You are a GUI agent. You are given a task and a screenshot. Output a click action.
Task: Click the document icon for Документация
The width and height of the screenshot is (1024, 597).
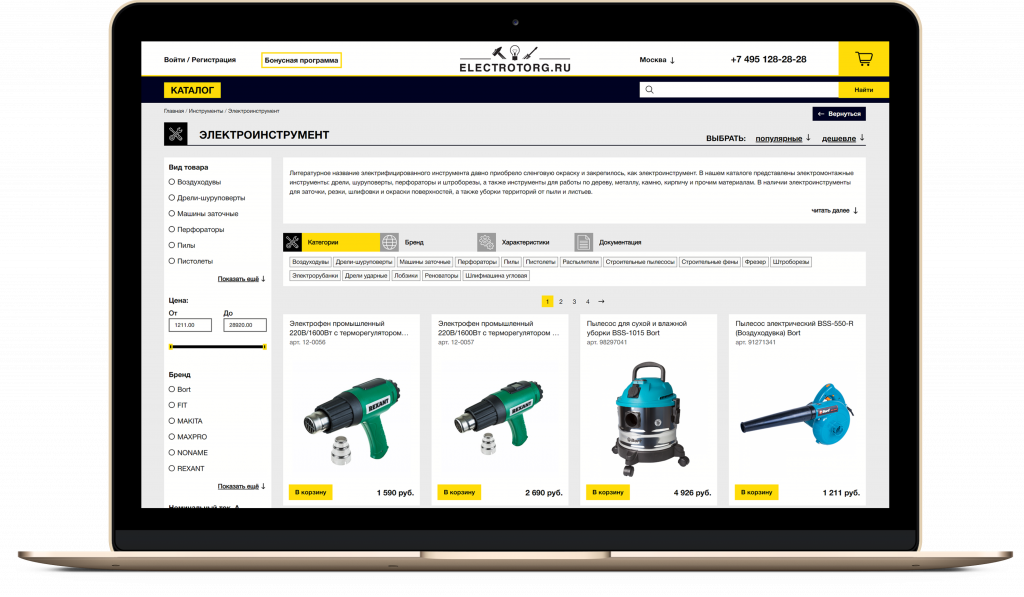coord(583,242)
